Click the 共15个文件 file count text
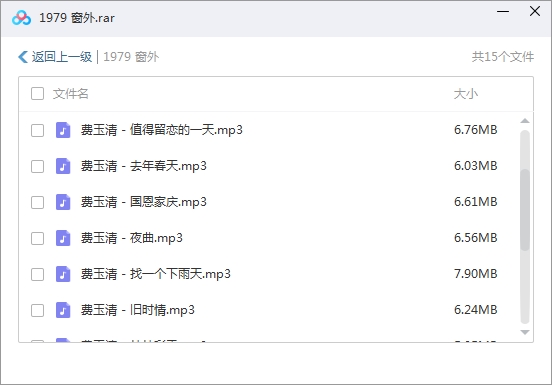Screen dimensions: 552x385 tap(503, 57)
